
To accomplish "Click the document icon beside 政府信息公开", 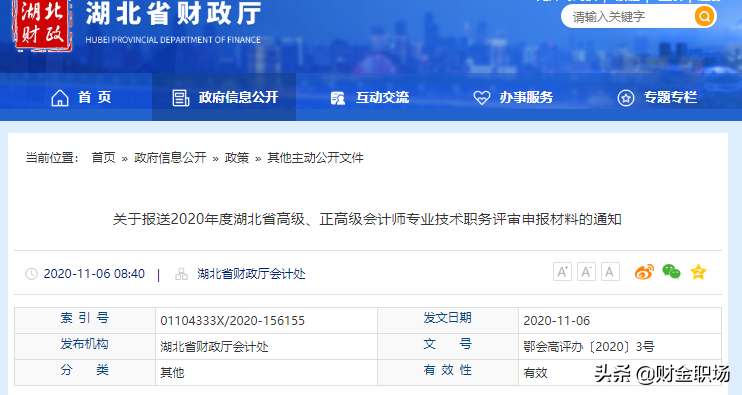I will point(180,98).
